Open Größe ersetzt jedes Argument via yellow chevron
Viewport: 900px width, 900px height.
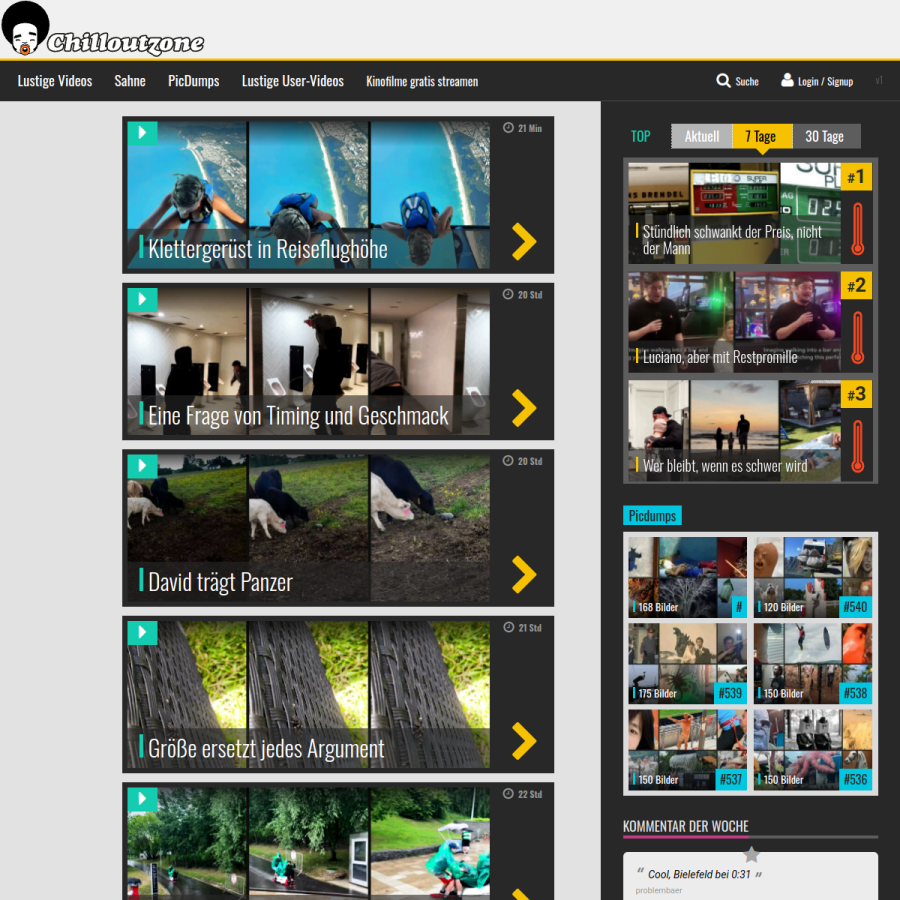click(524, 741)
